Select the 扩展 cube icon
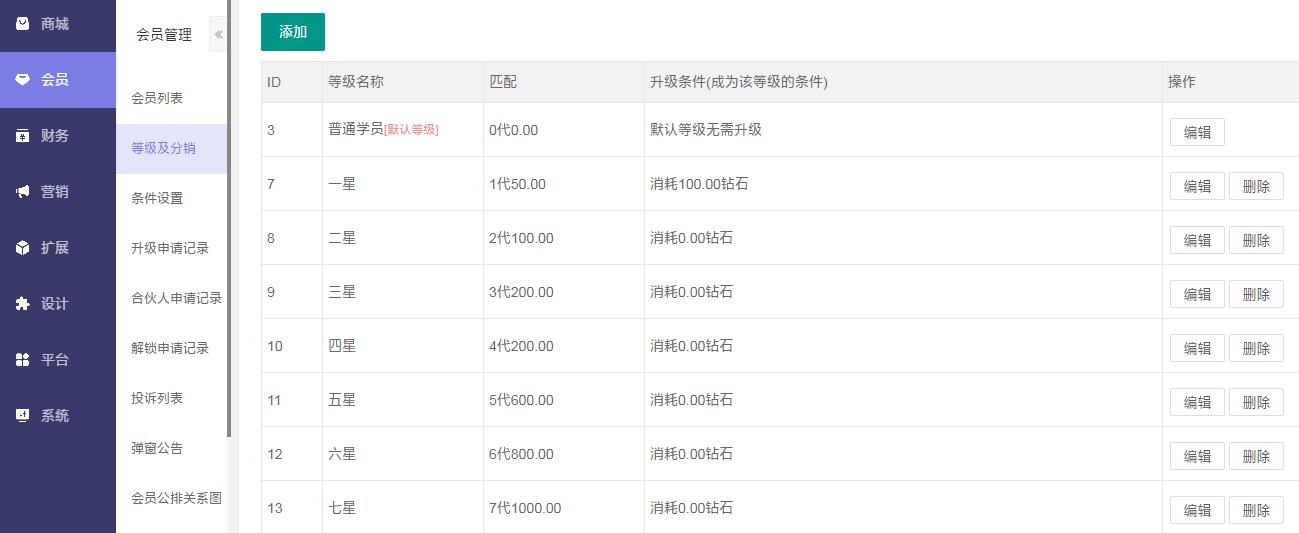The image size is (1299, 533). 22,248
